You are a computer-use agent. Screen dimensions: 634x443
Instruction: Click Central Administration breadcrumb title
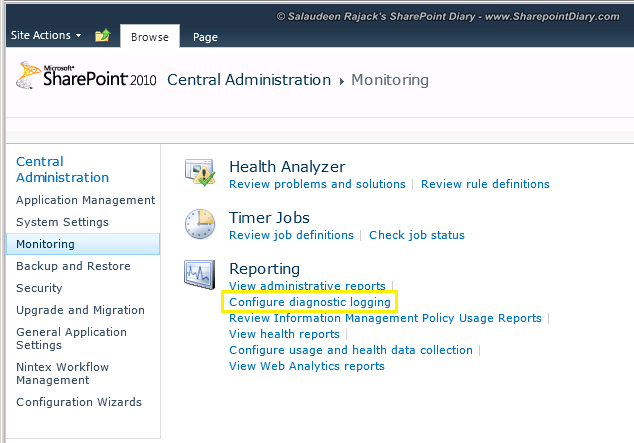click(249, 80)
